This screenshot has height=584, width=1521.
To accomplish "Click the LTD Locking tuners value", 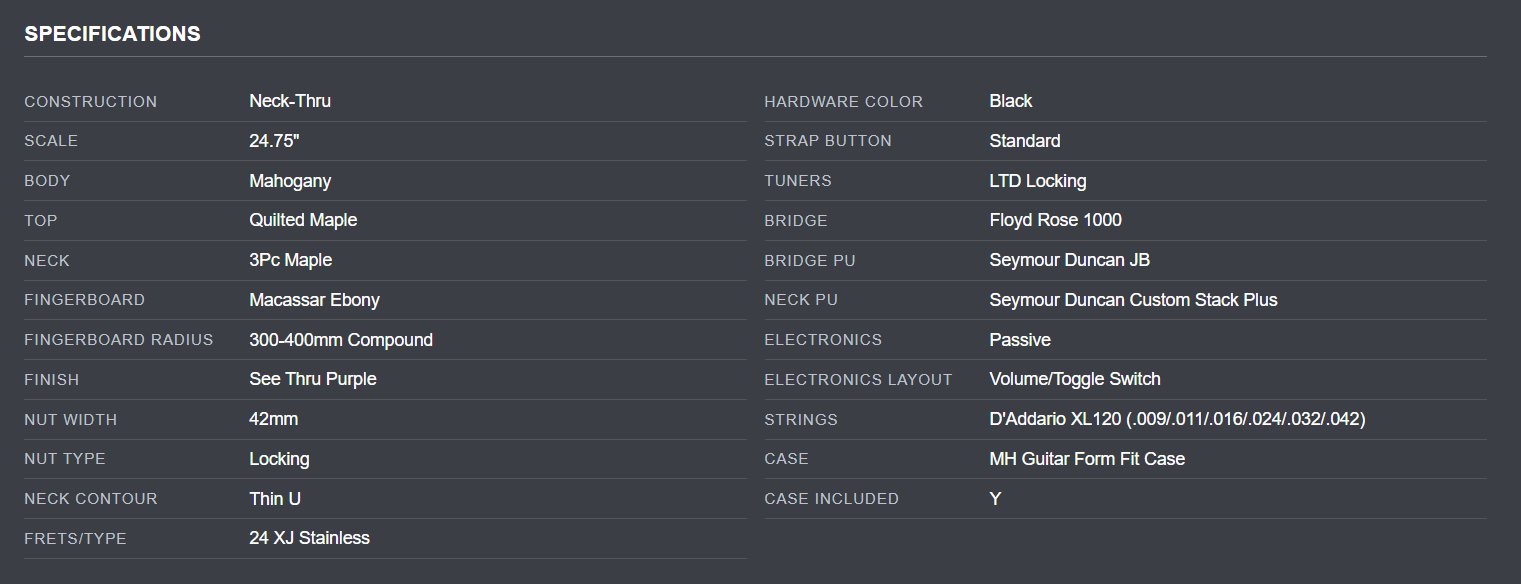I will click(1037, 181).
